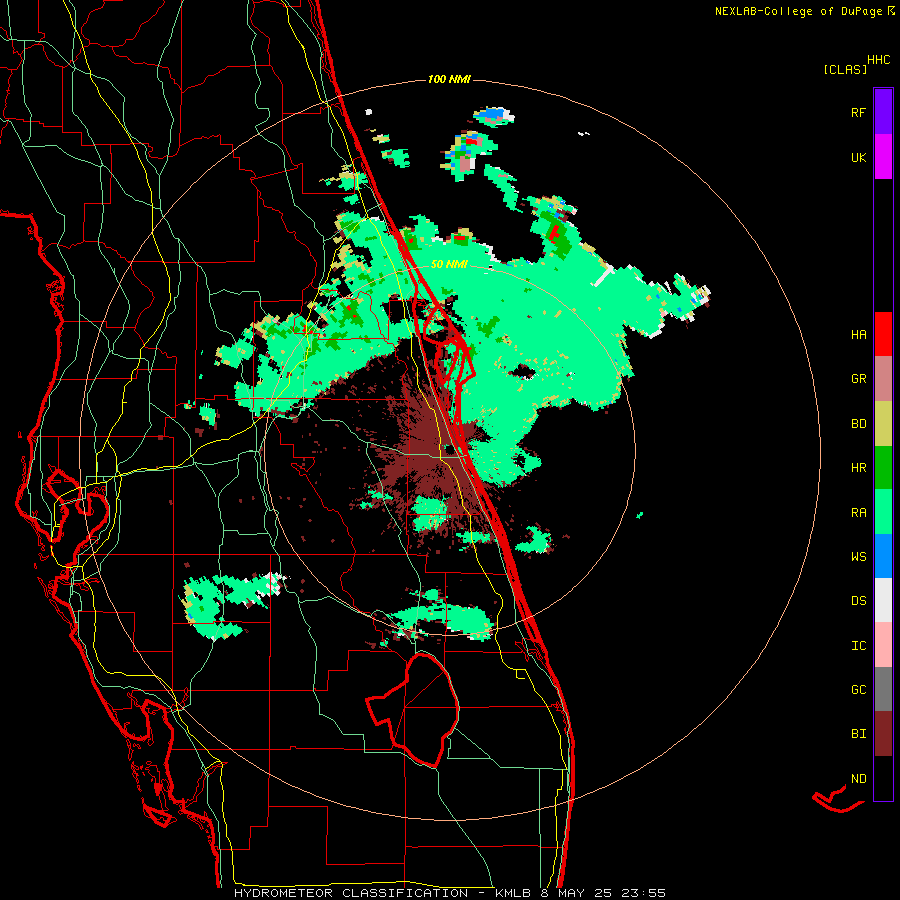Image resolution: width=900 pixels, height=900 pixels.
Task: Click the IC legend label
Action: click(x=858, y=646)
